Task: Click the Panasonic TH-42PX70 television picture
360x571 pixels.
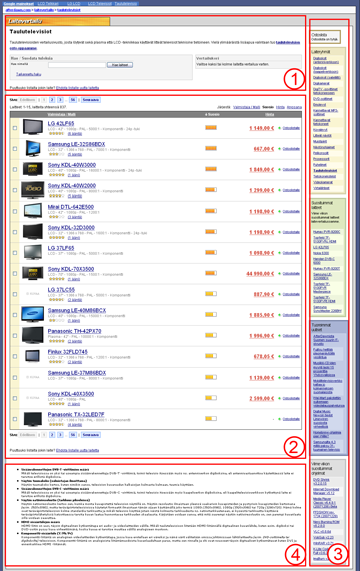Action: point(33,335)
